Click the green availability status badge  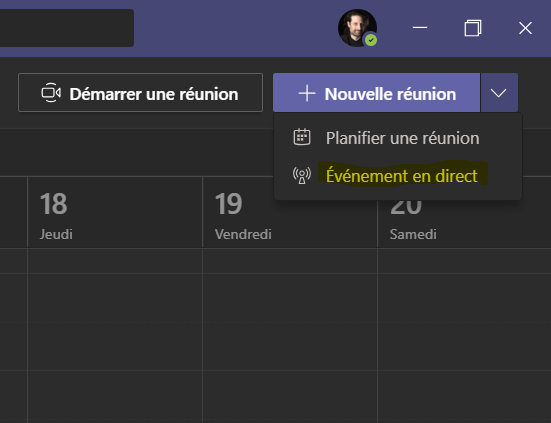coord(371,40)
